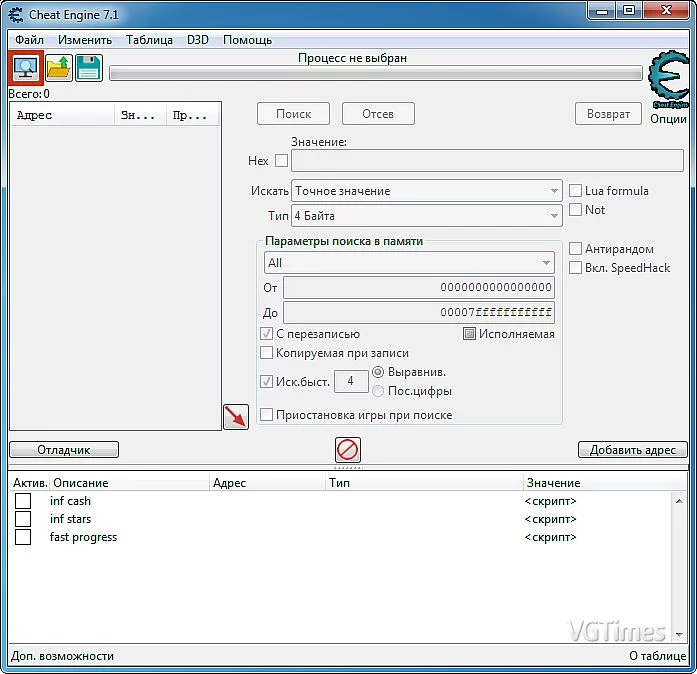
Task: Open the Тип value type dropdown
Action: pos(427,216)
